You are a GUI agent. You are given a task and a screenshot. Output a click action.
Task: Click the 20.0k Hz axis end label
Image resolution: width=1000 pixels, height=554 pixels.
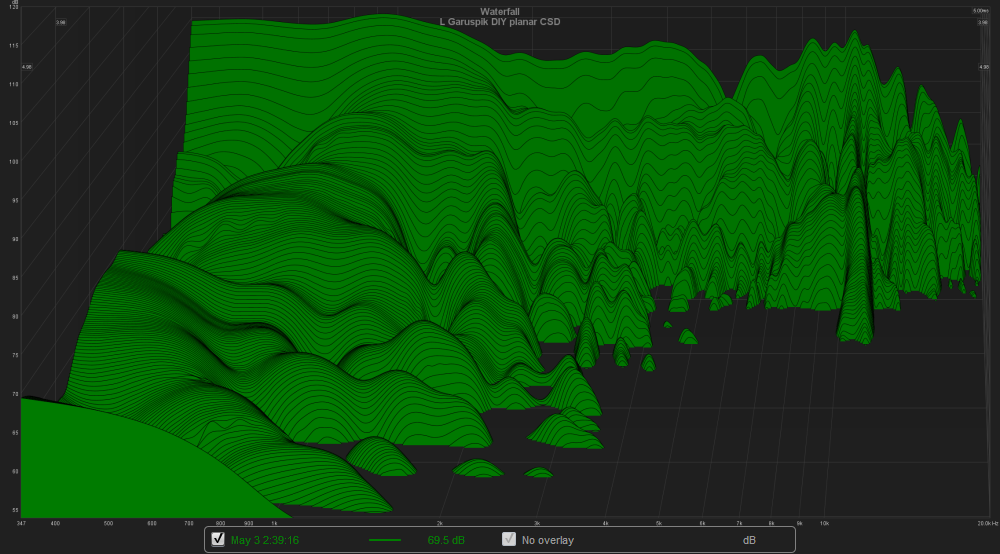click(988, 523)
